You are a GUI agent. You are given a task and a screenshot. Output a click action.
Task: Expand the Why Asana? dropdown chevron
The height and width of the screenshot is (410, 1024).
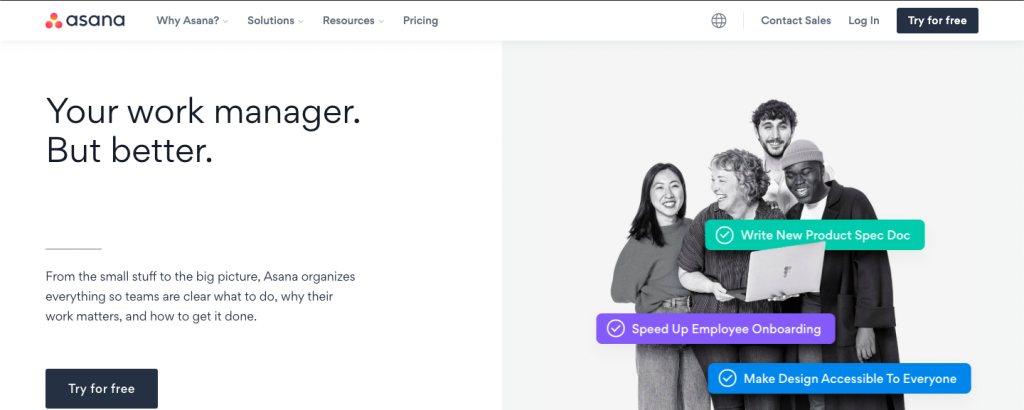coord(225,22)
